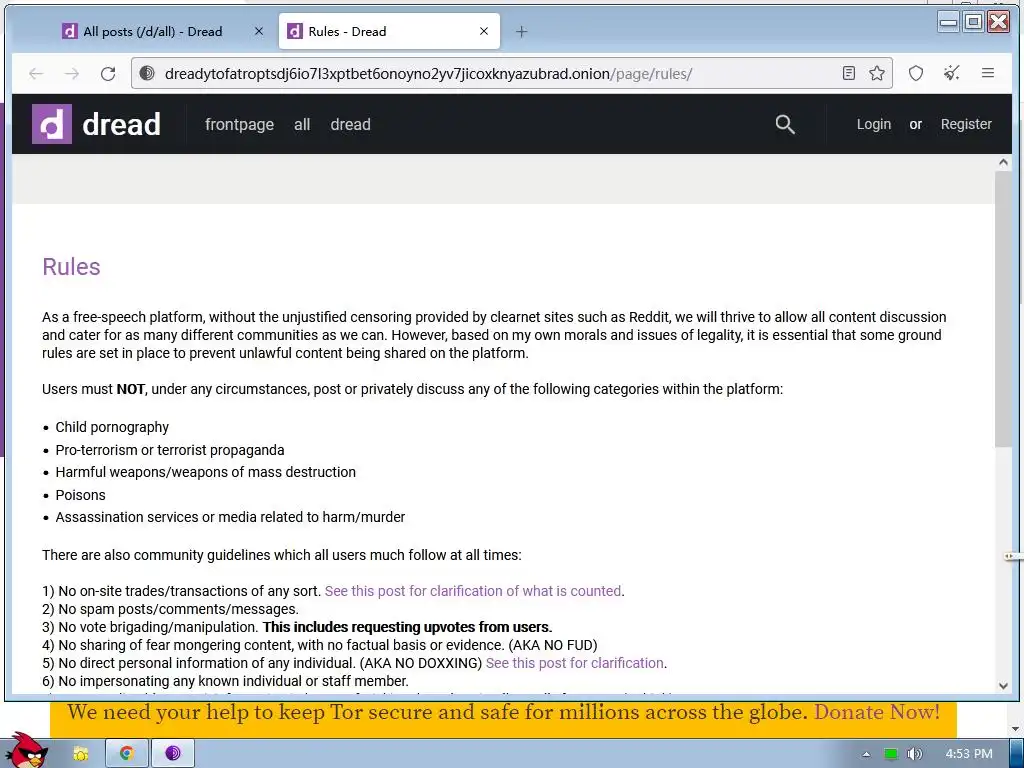Click the Angry Birds start button

(x=26, y=750)
